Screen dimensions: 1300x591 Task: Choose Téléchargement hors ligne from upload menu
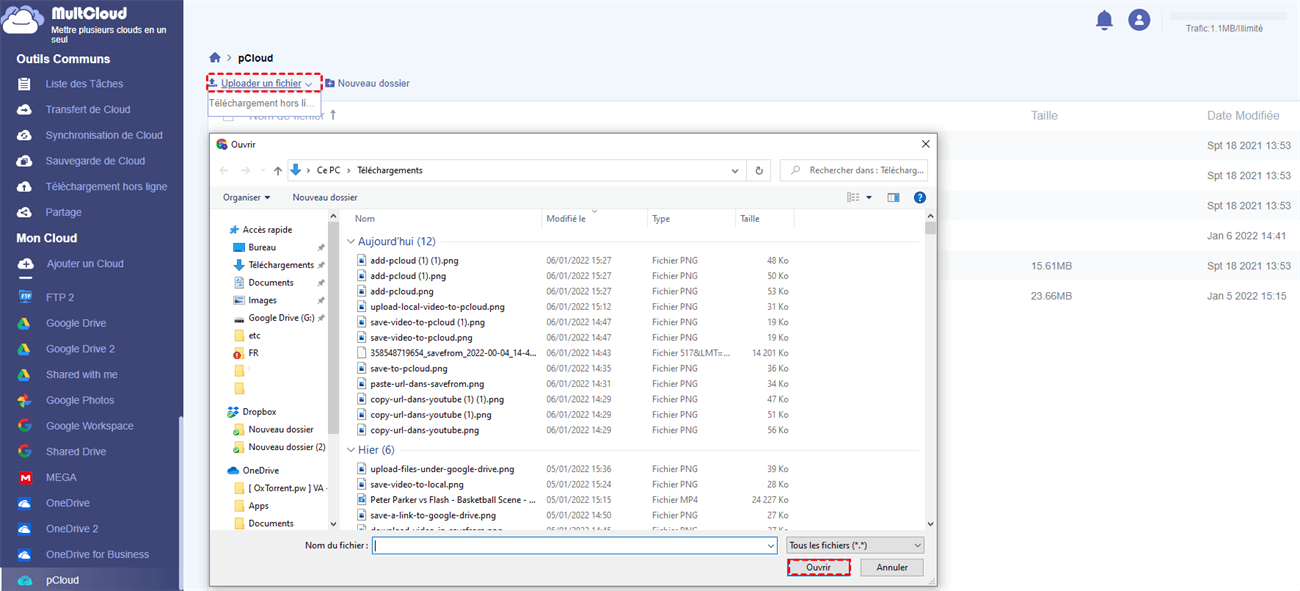[x=261, y=103]
